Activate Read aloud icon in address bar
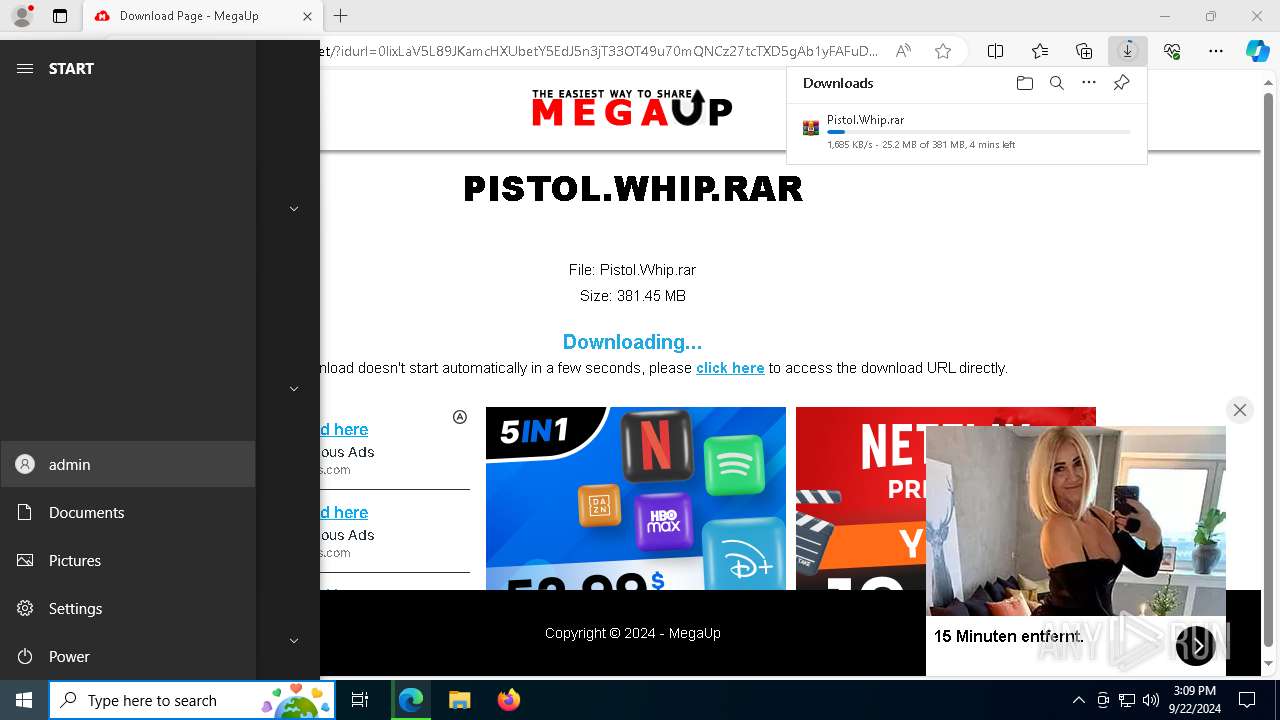This screenshot has width=1280, height=720. click(x=903, y=51)
